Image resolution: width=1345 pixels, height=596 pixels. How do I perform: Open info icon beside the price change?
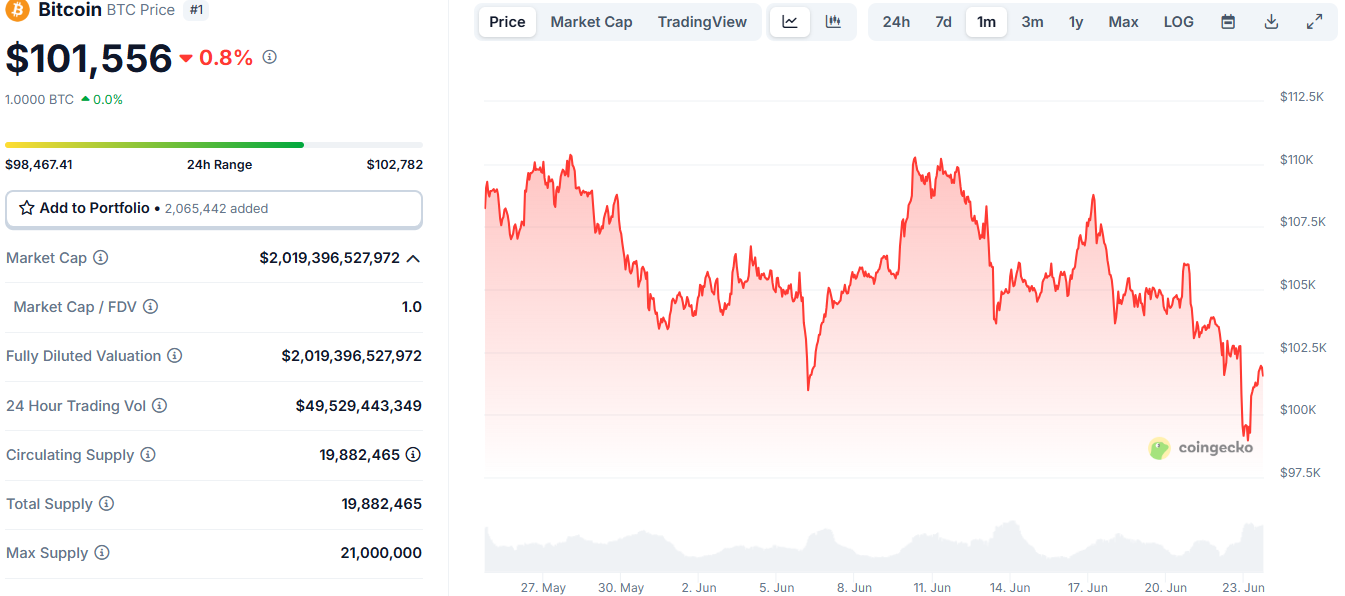(x=269, y=57)
